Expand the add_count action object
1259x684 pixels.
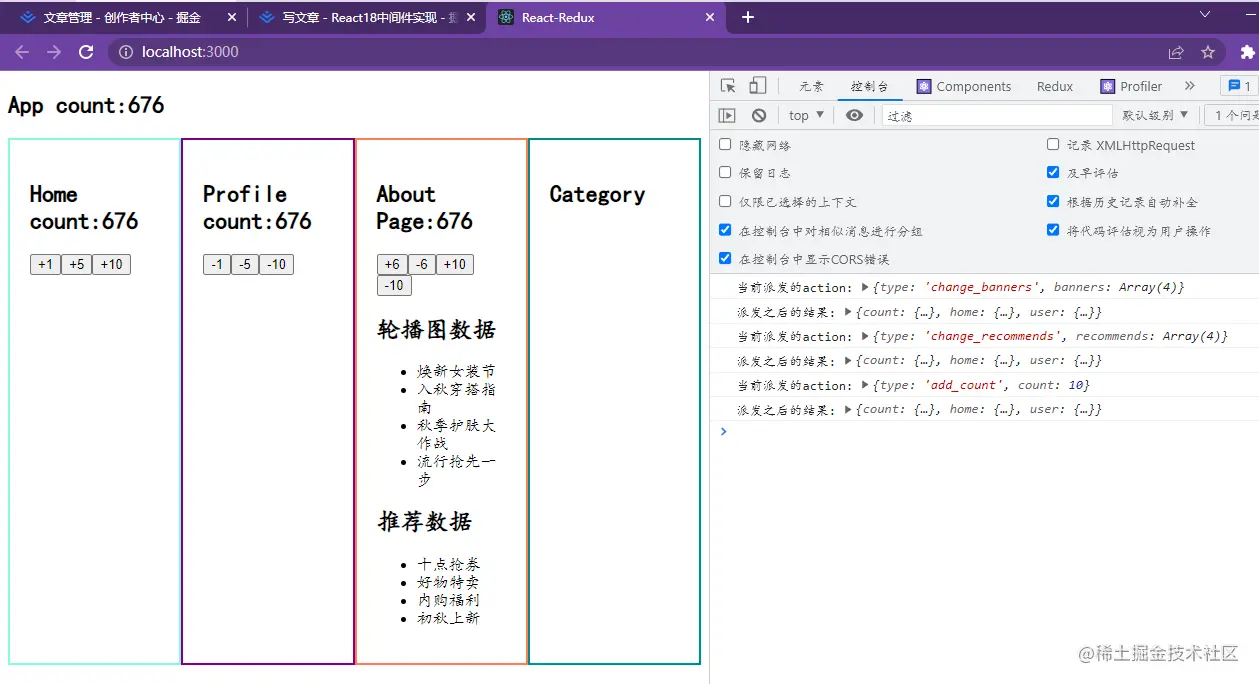click(866, 385)
